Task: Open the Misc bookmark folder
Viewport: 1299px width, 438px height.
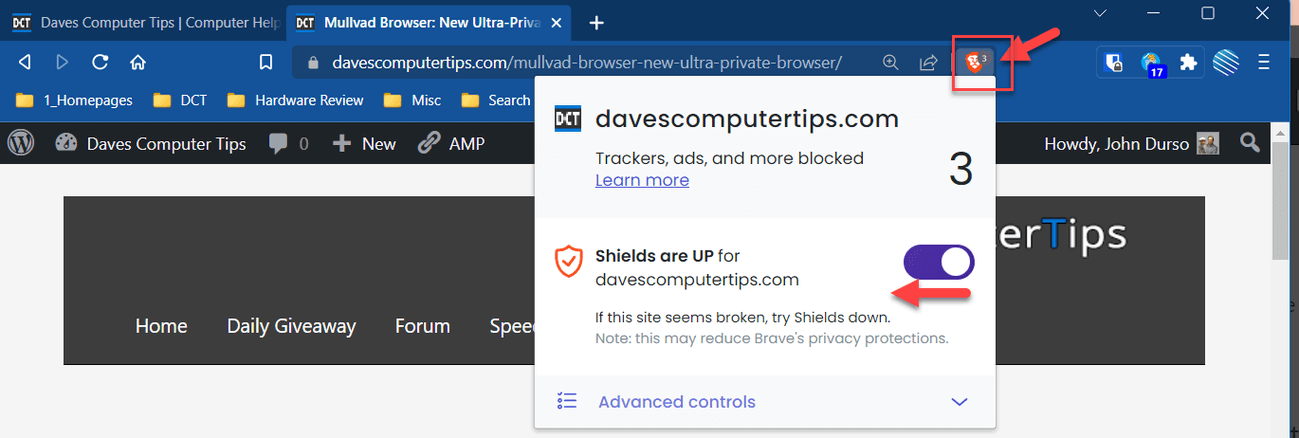Action: pyautogui.click(x=413, y=100)
